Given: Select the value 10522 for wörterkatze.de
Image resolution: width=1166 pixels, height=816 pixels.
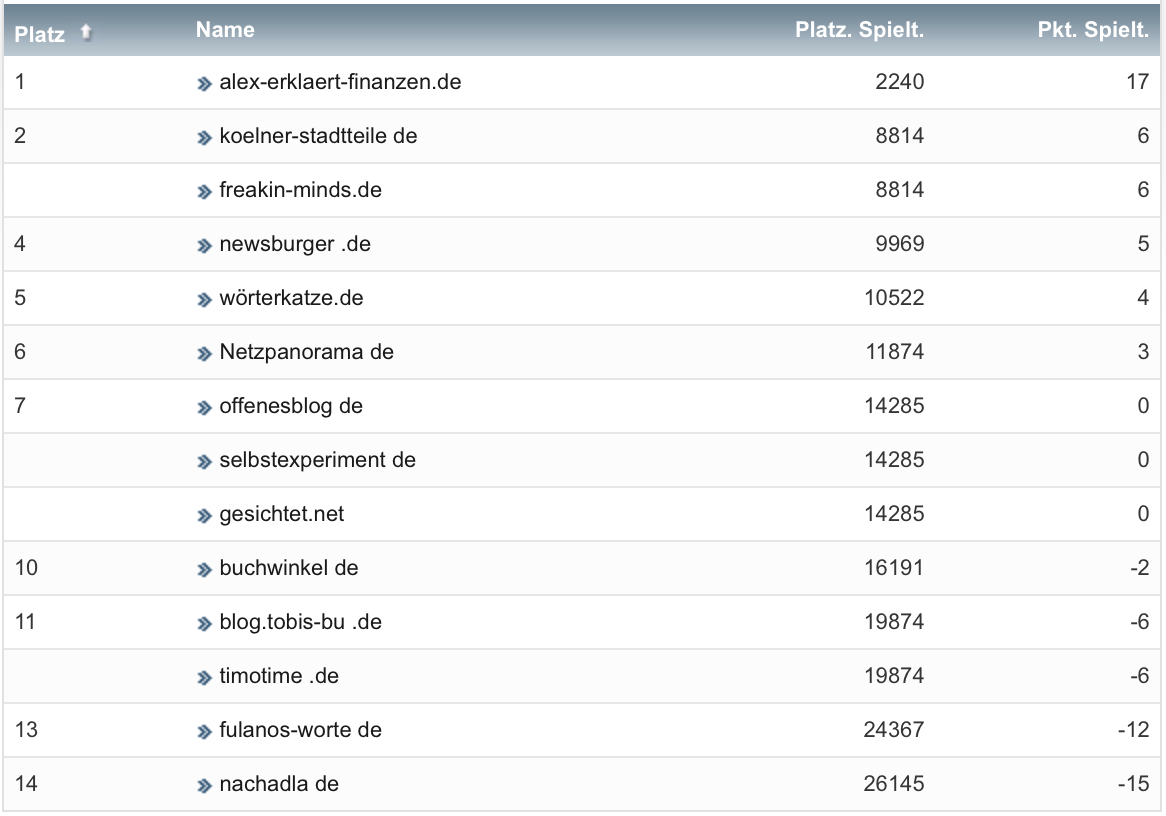Looking at the screenshot, I should 894,298.
